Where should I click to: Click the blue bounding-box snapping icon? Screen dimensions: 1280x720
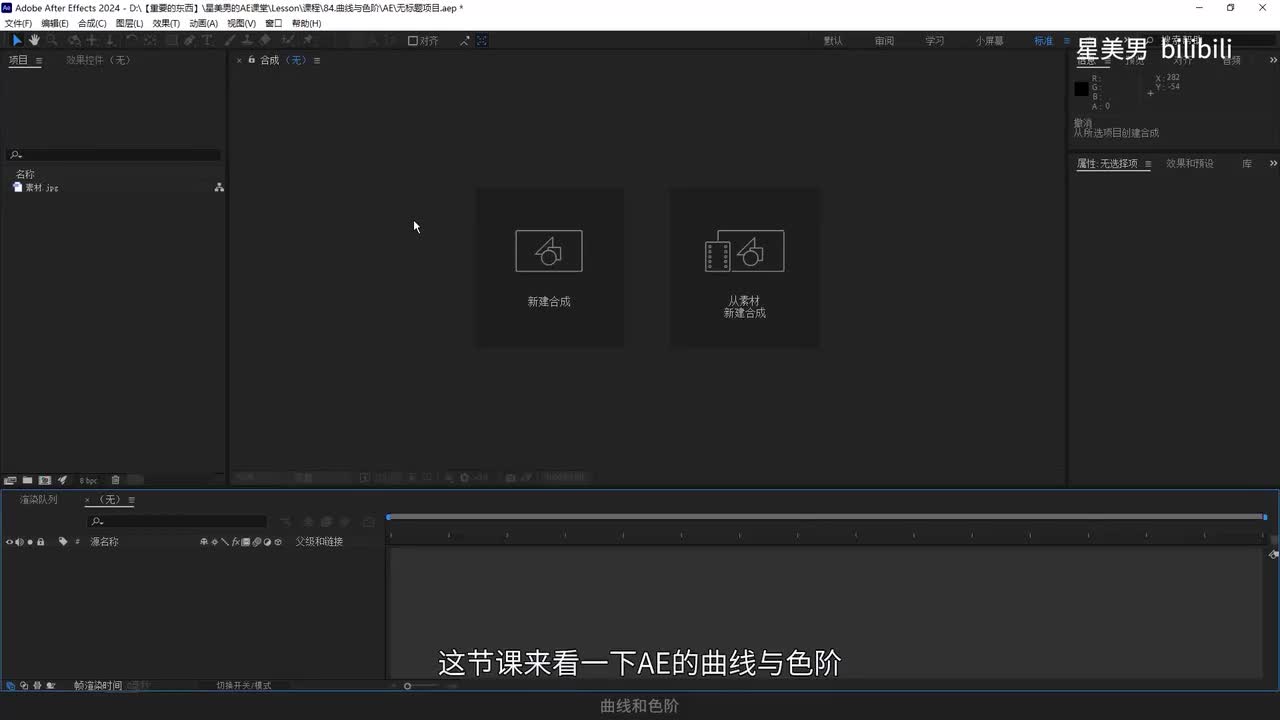coord(482,41)
